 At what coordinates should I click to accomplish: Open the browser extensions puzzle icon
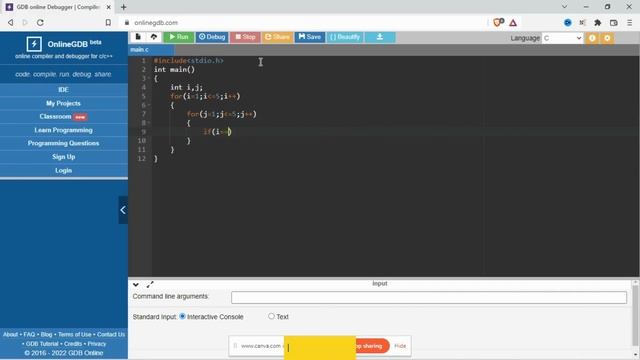click(x=598, y=23)
